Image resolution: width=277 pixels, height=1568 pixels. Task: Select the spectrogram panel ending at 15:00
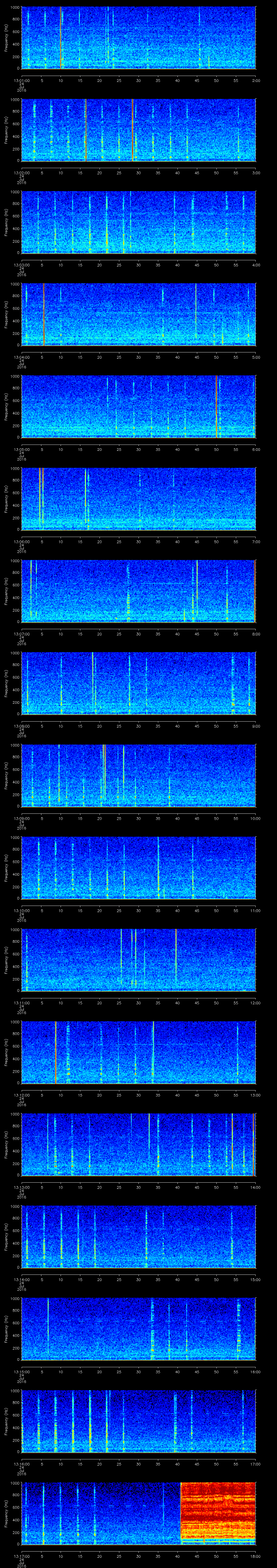(138, 1237)
